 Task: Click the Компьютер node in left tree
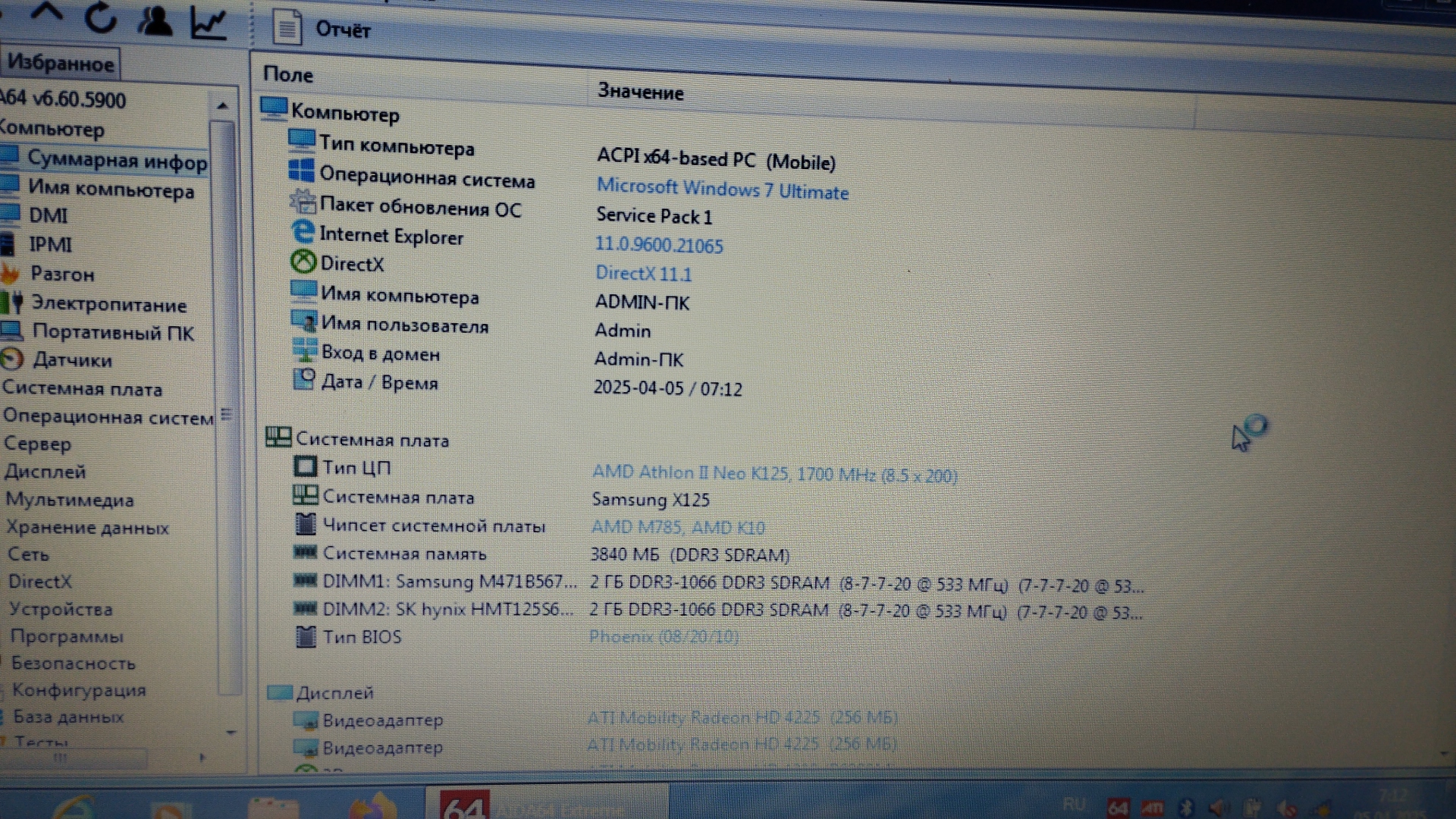(52, 128)
